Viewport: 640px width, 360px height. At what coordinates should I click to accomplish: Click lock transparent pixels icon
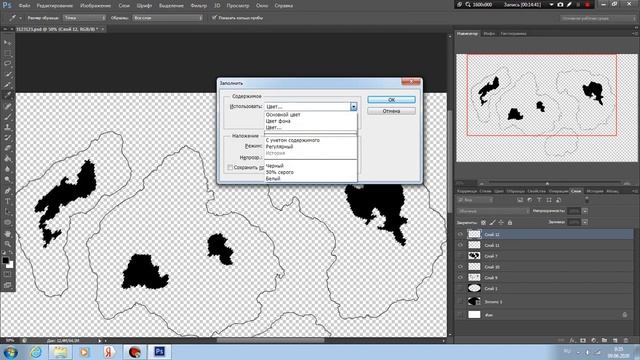[x=483, y=222]
